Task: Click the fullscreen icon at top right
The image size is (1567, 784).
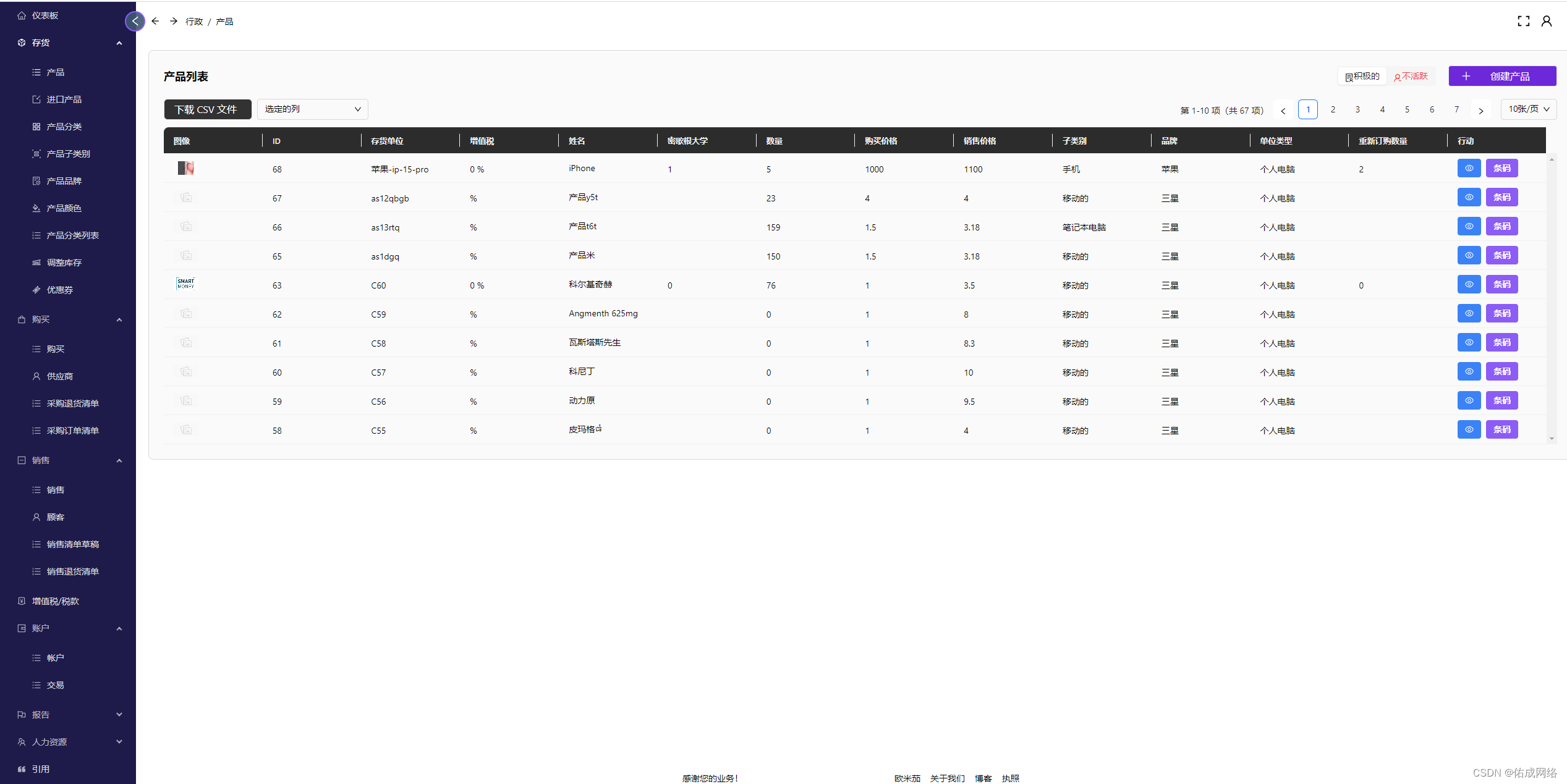Action: pyautogui.click(x=1523, y=22)
